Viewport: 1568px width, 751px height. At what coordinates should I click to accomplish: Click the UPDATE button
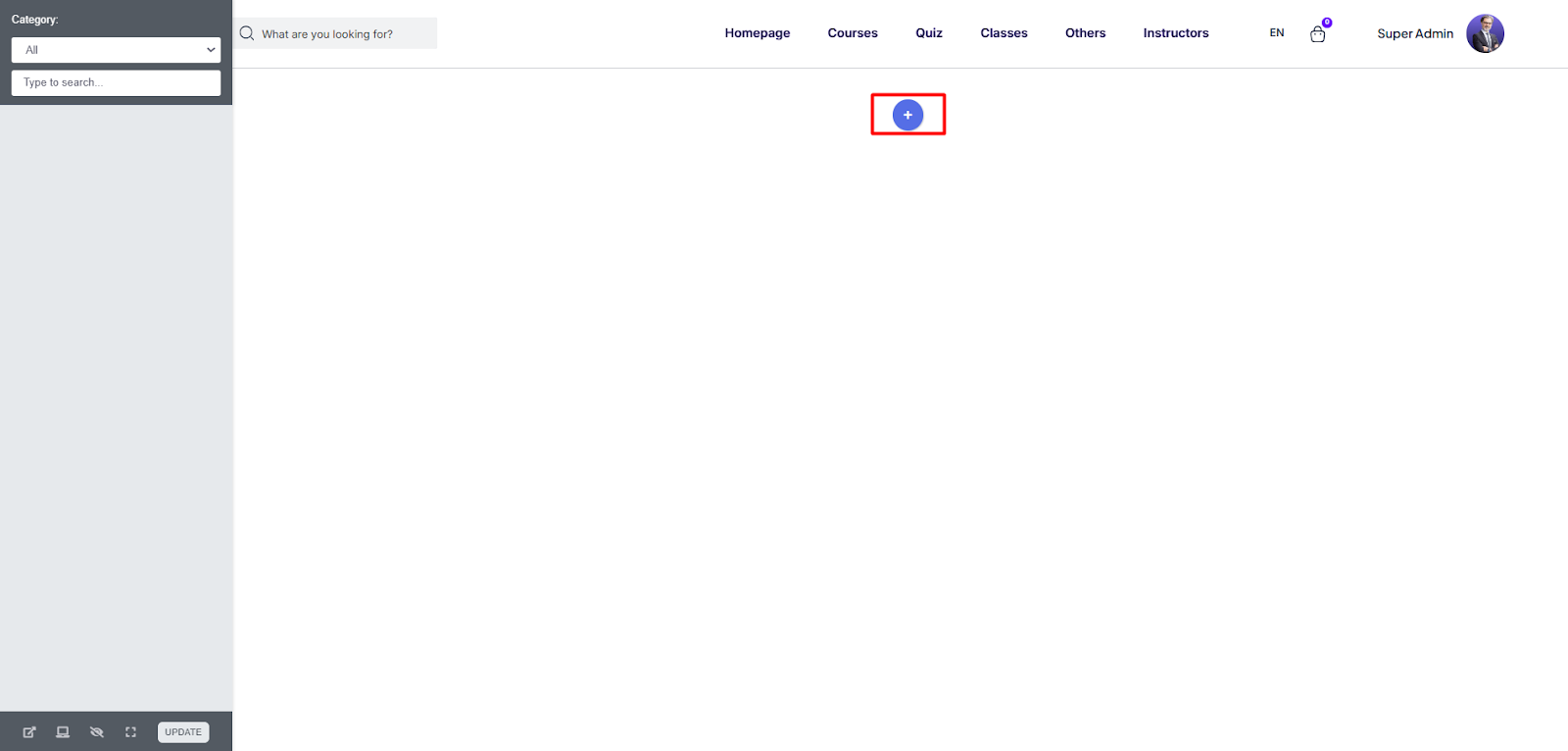point(183,732)
